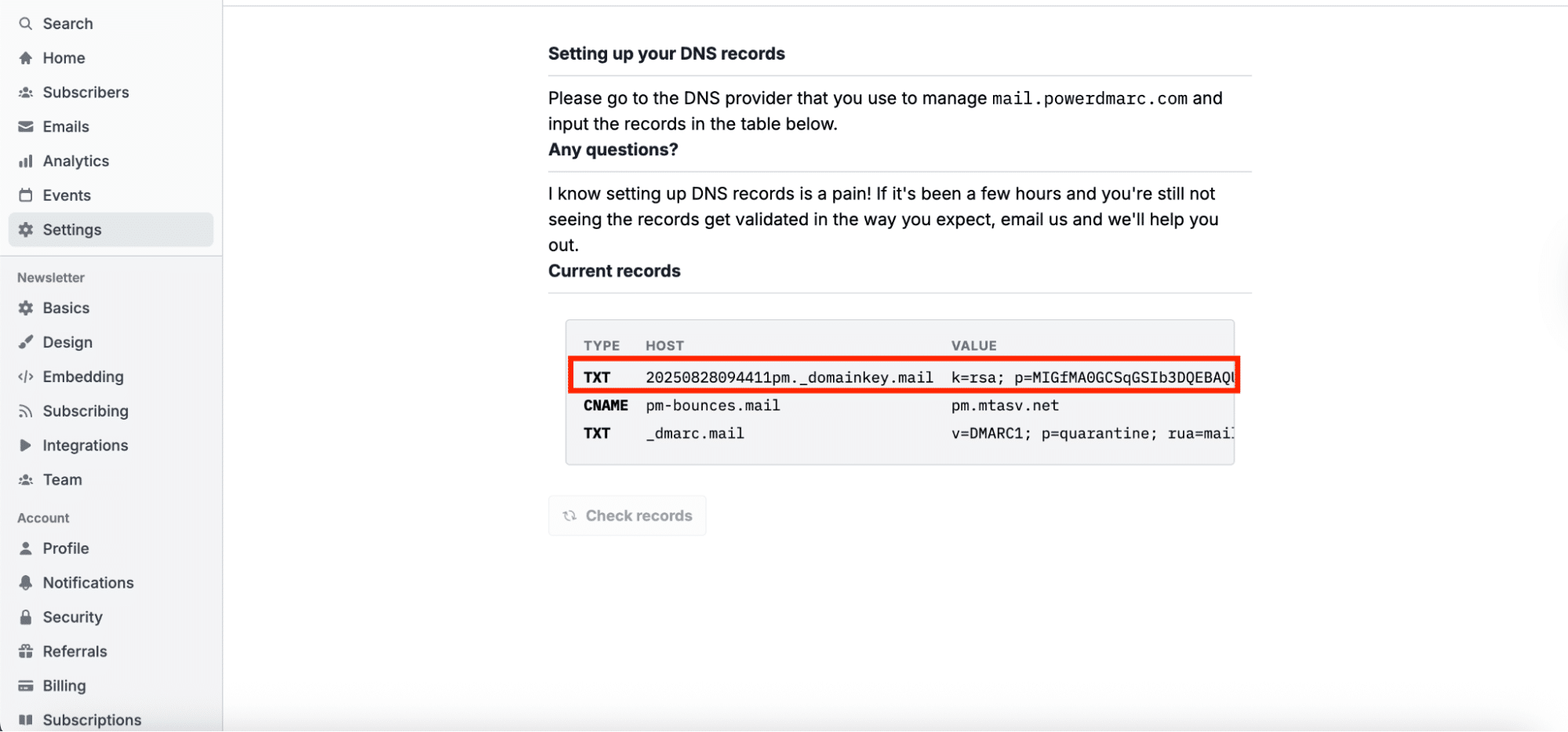The image size is (1568, 732).
Task: Select Settings in the sidebar
Action: (111, 230)
